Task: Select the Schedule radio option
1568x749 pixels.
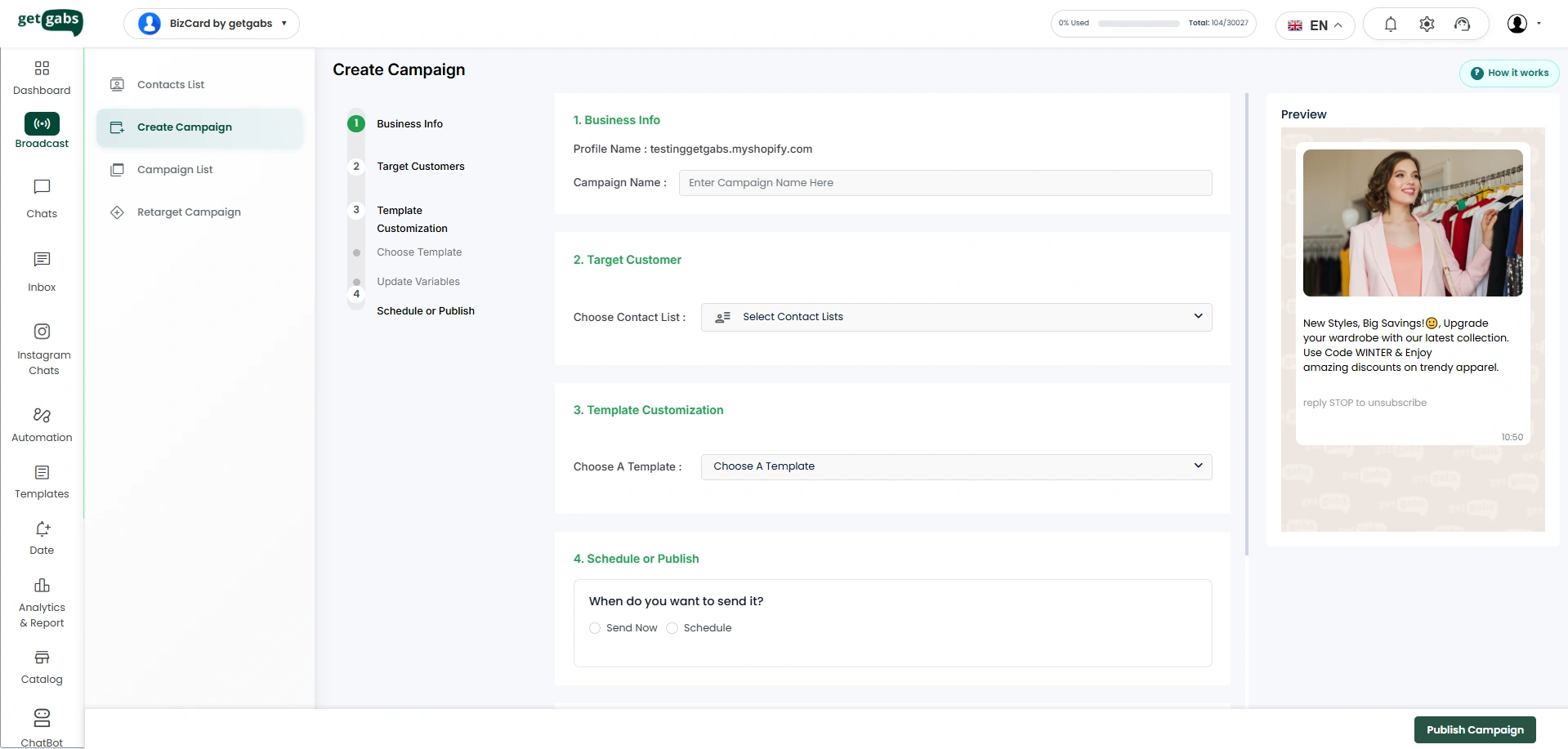Action: 672,628
